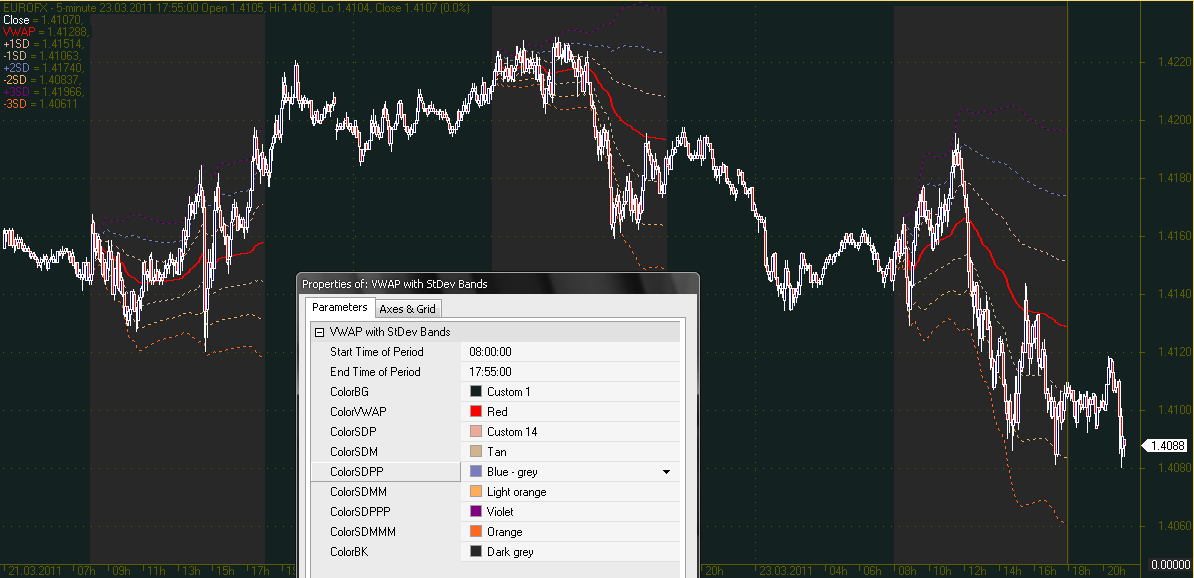Click the -3SD legend entry
The image size is (1194, 578).
pyautogui.click(x=40, y=104)
